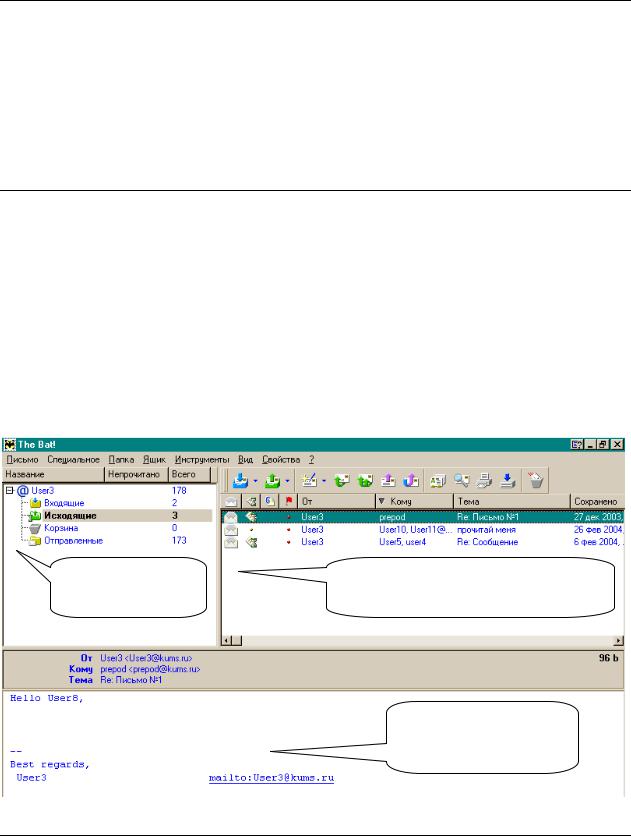Image resolution: width=631 pixels, height=836 pixels.
Task: Toggle the sort arrow on the Кому column
Action: (x=382, y=501)
